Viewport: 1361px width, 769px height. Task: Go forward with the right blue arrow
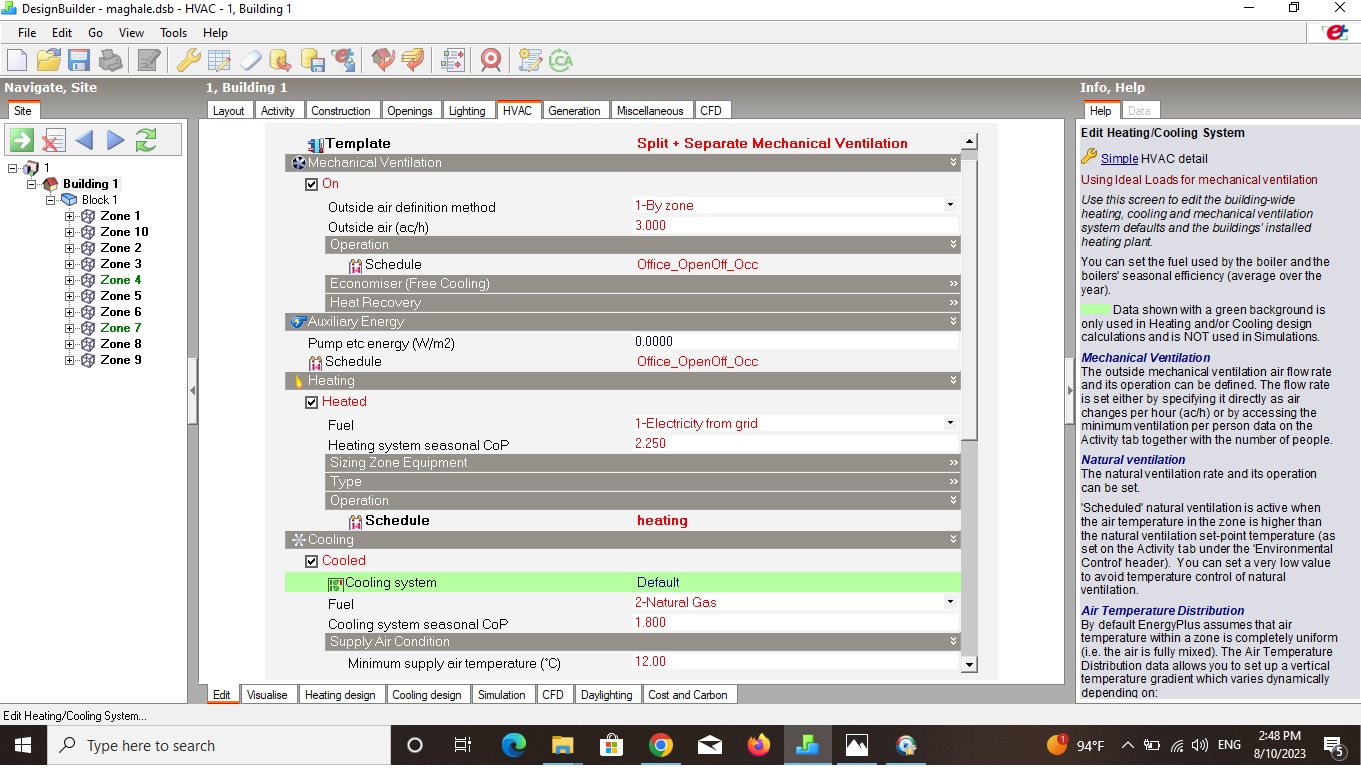[x=115, y=140]
